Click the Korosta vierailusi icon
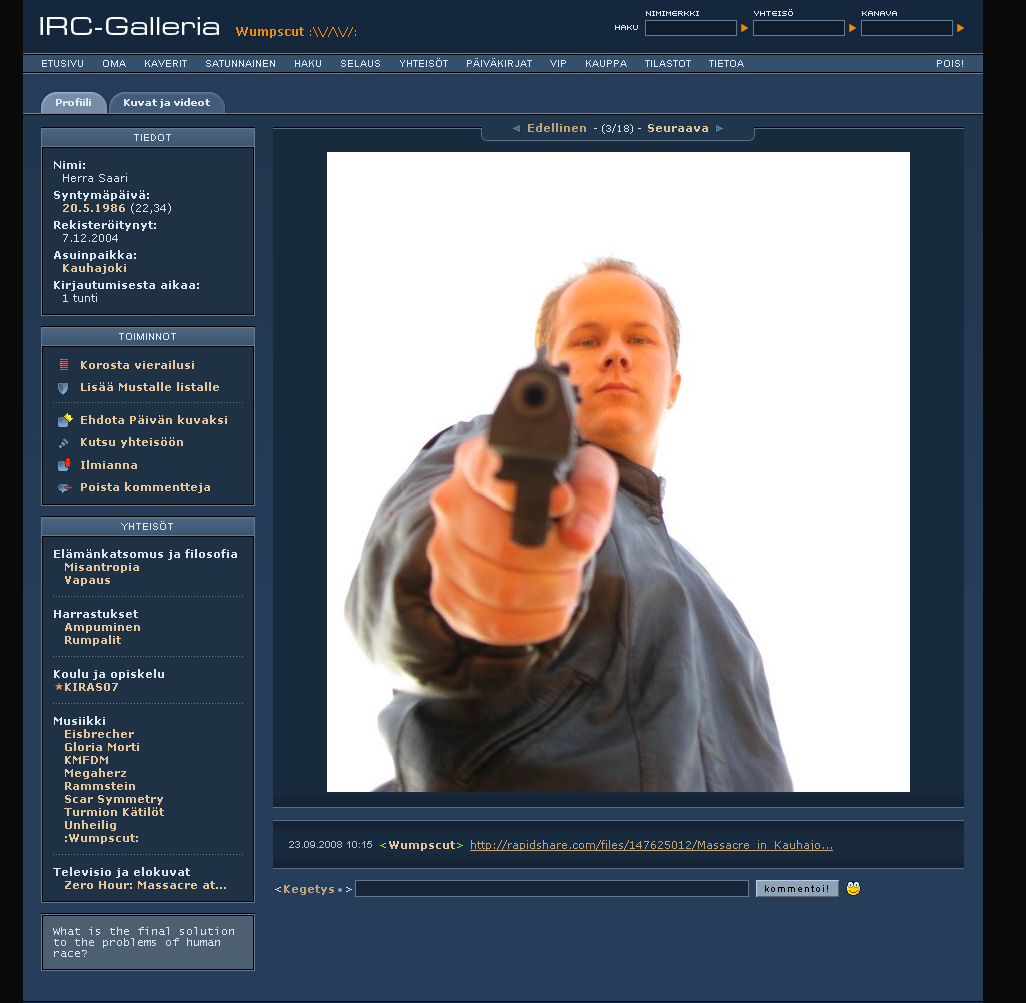1026x1003 pixels. tap(63, 365)
